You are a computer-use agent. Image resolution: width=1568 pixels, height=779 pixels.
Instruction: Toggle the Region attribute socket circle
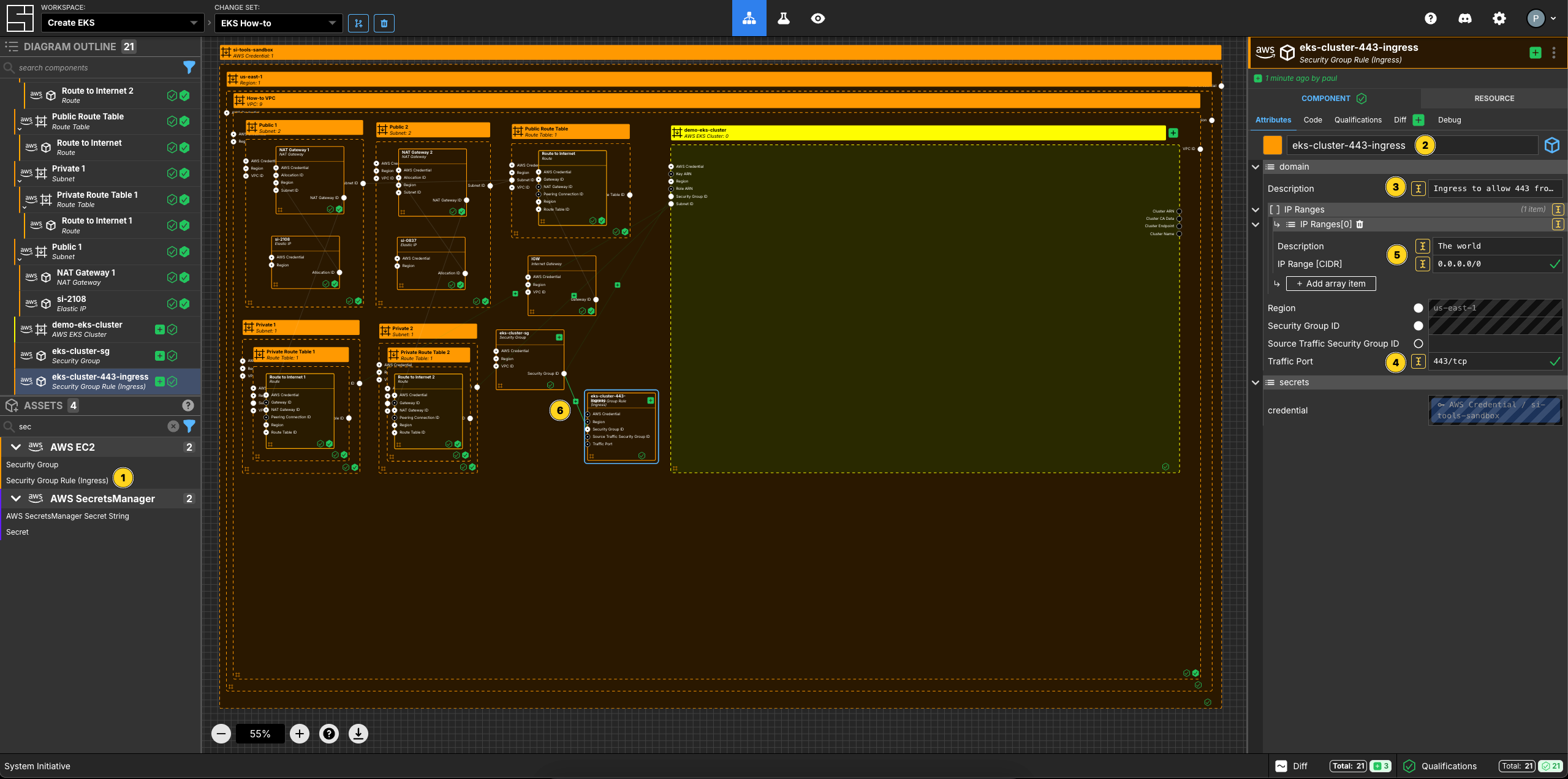tap(1418, 308)
